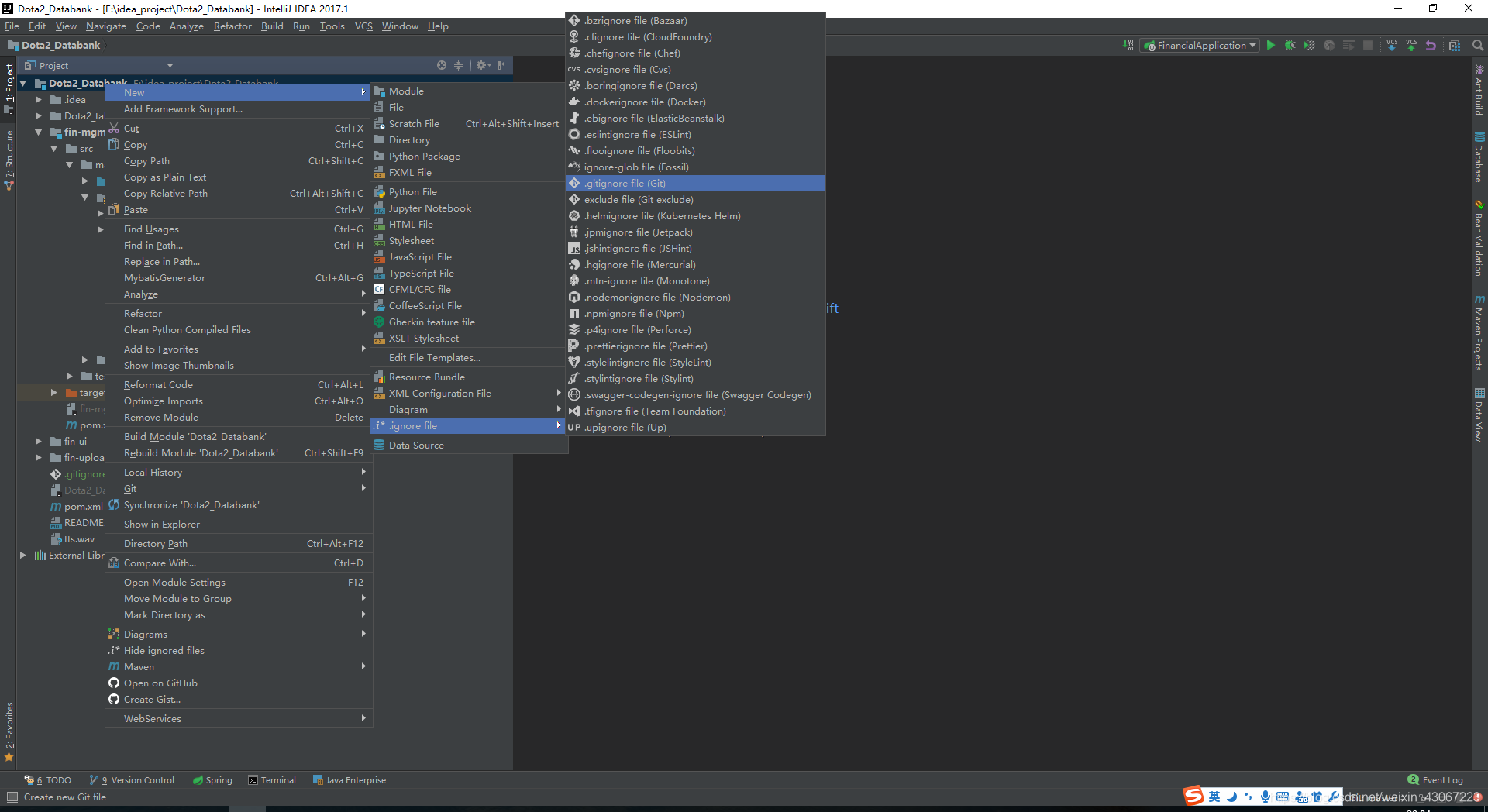Open VCS menu in menu bar
The height and width of the screenshot is (812, 1488).
tap(363, 26)
